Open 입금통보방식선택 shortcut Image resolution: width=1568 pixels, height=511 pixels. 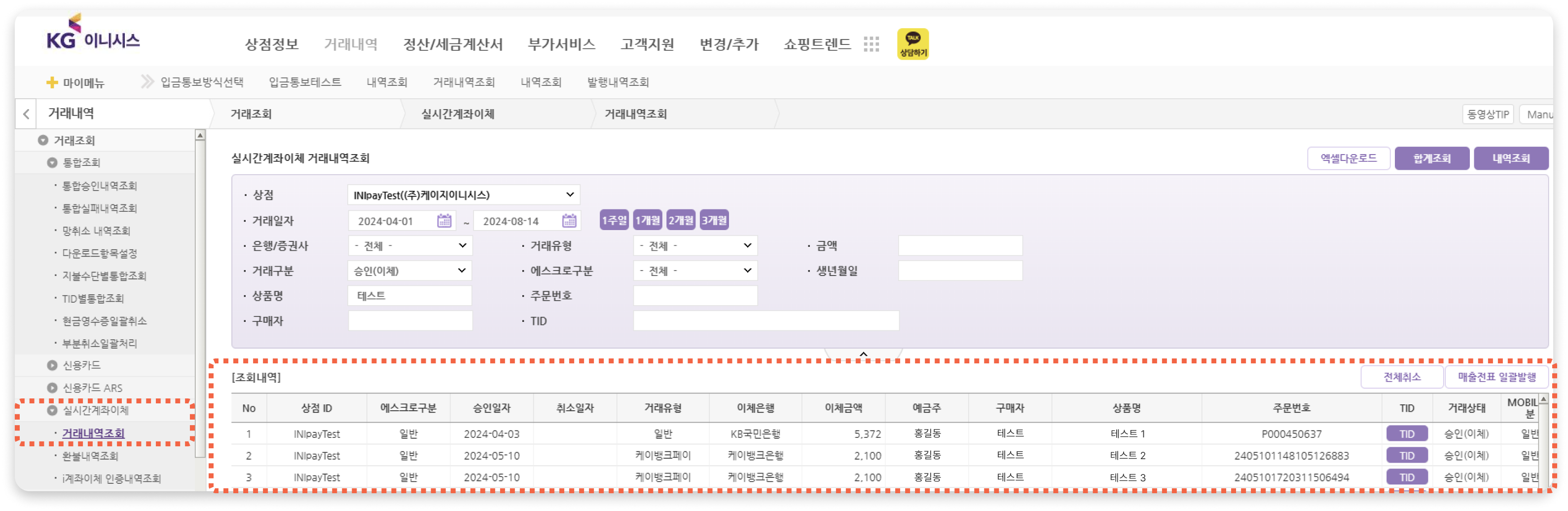201,82
